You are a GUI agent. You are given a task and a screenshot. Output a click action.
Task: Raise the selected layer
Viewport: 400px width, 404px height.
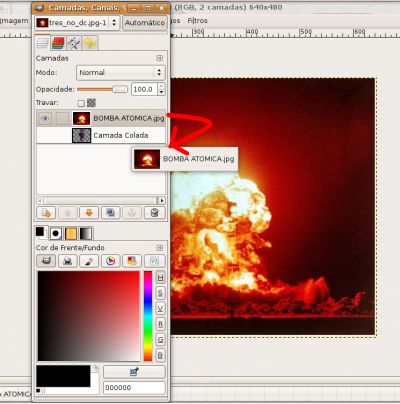[x=68, y=213]
